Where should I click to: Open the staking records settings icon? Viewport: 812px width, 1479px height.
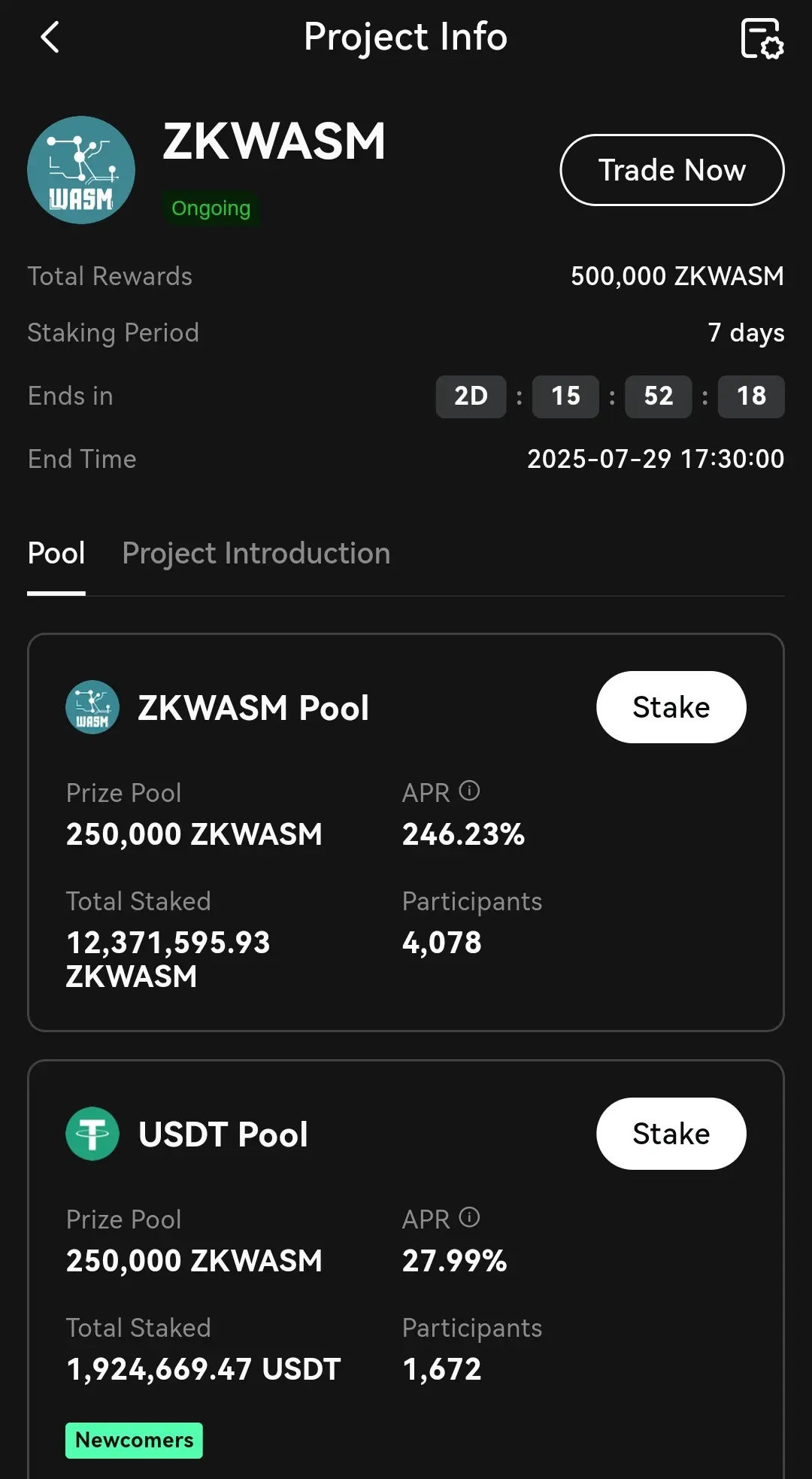pyautogui.click(x=762, y=38)
